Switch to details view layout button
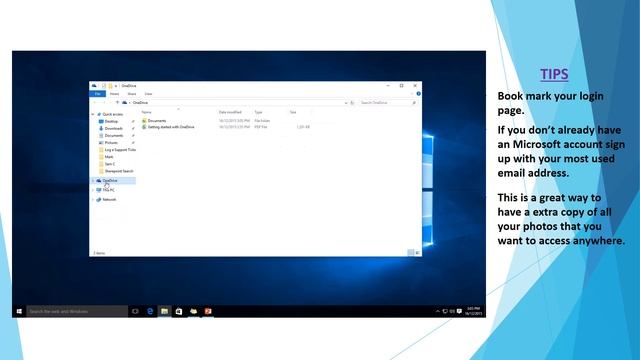This screenshot has height=360, width=640. 411,253
